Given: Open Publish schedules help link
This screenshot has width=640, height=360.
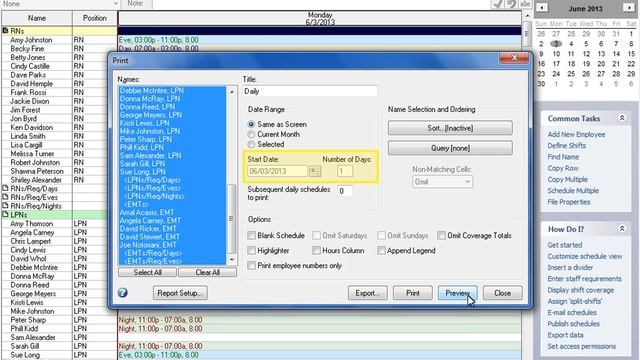Looking at the screenshot, I should [x=573, y=324].
